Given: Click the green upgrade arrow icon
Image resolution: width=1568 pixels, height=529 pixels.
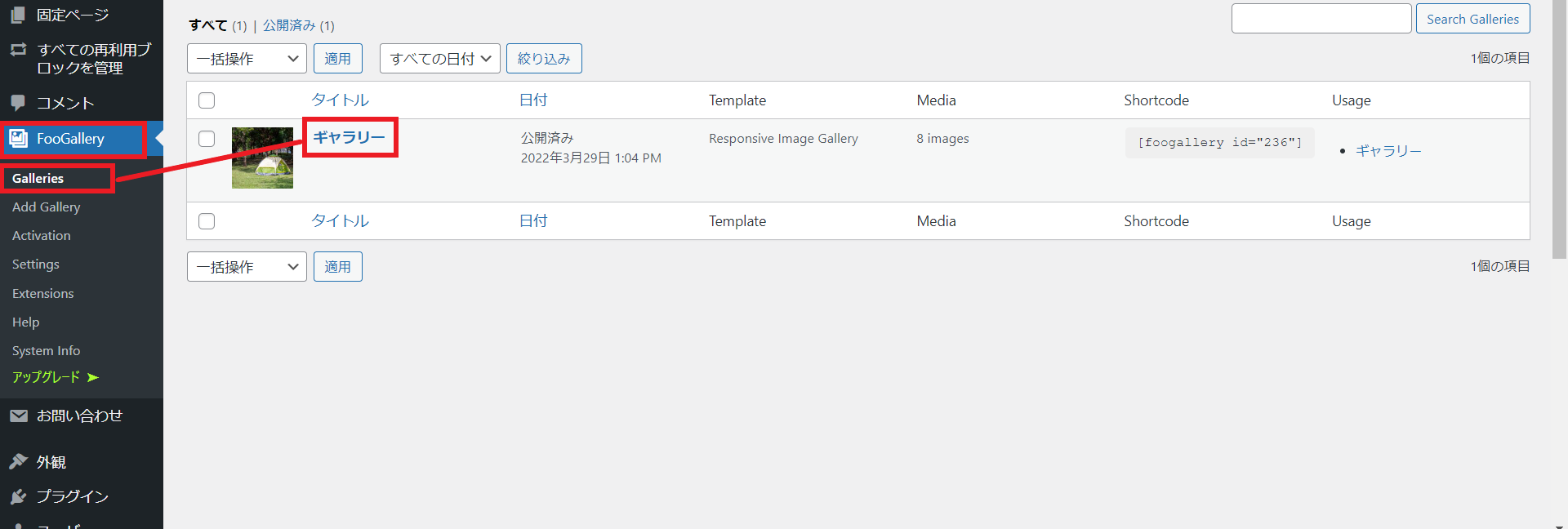Looking at the screenshot, I should 93,377.
